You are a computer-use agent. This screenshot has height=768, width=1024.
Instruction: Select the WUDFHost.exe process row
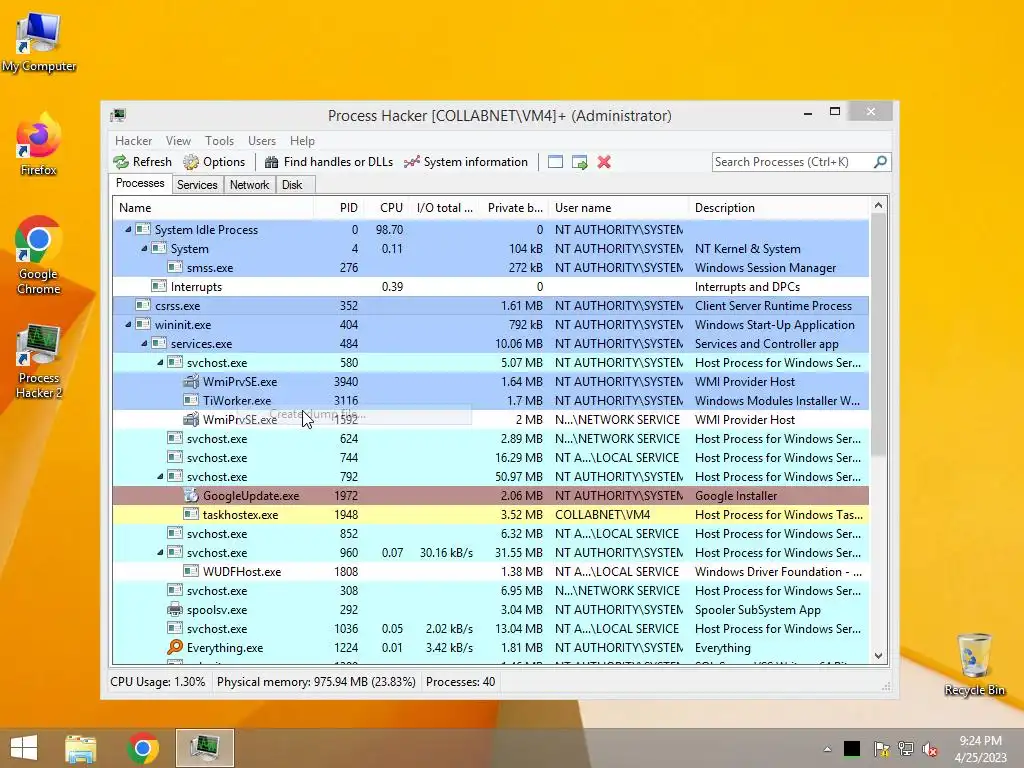pyautogui.click(x=491, y=571)
